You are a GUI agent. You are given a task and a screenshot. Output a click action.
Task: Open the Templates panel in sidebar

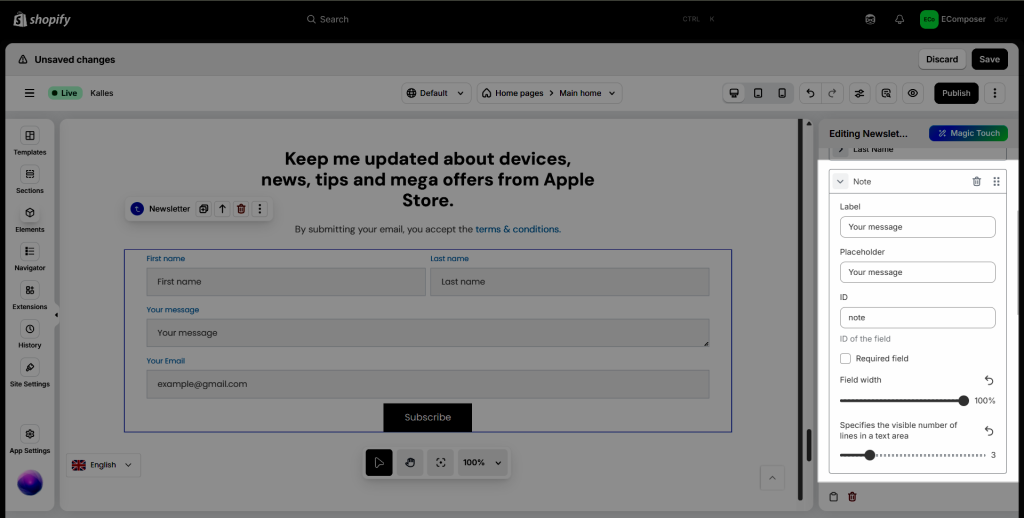pyautogui.click(x=30, y=140)
